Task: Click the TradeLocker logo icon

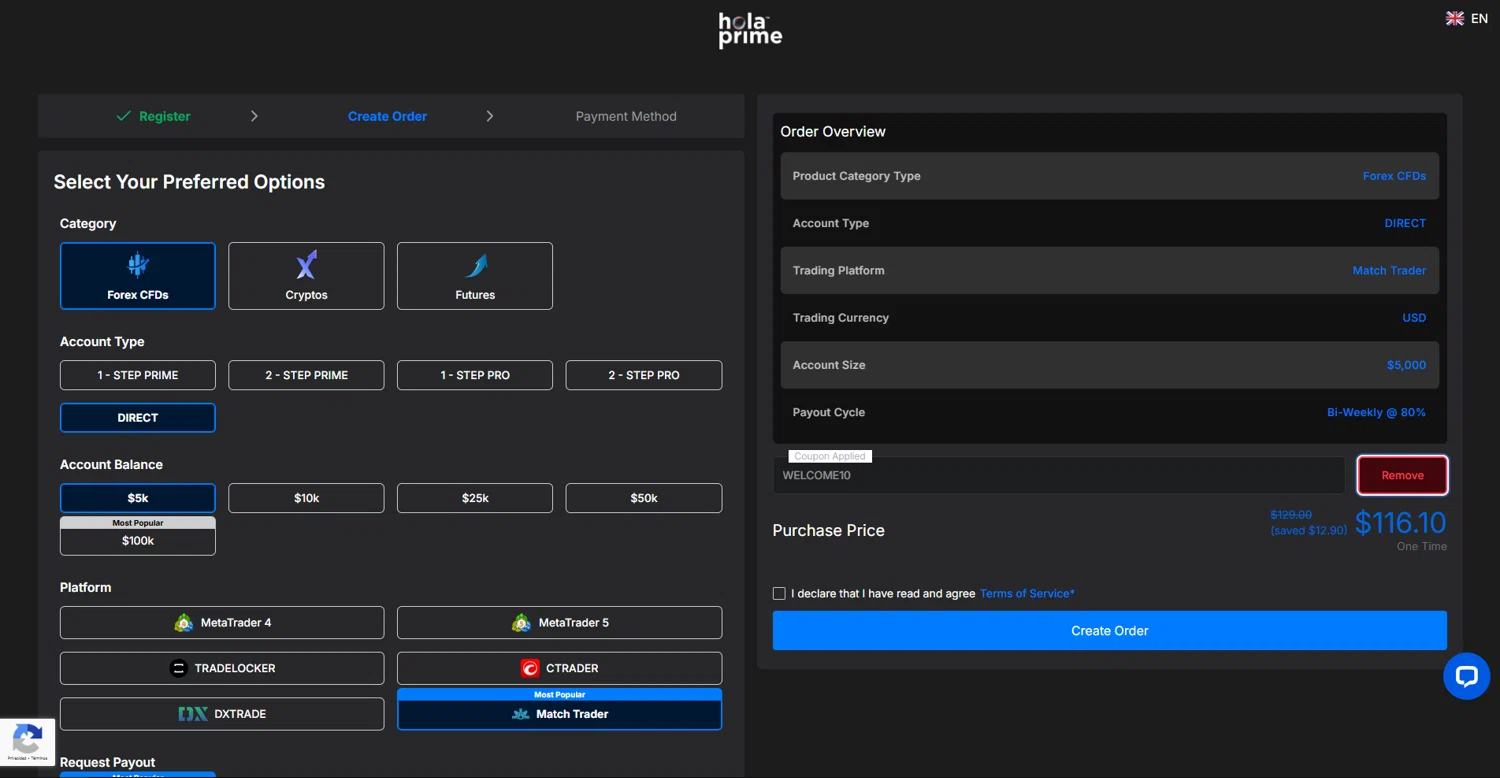Action: 179,668
